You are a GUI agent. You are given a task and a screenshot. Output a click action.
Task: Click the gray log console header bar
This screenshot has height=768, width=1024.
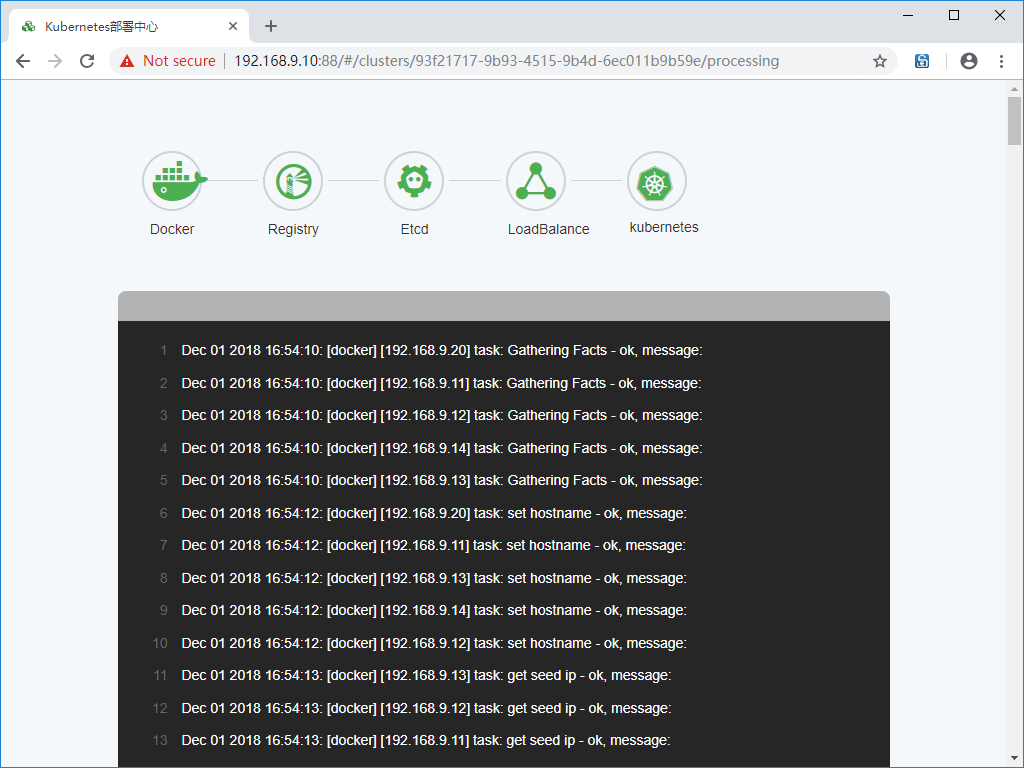(x=504, y=306)
